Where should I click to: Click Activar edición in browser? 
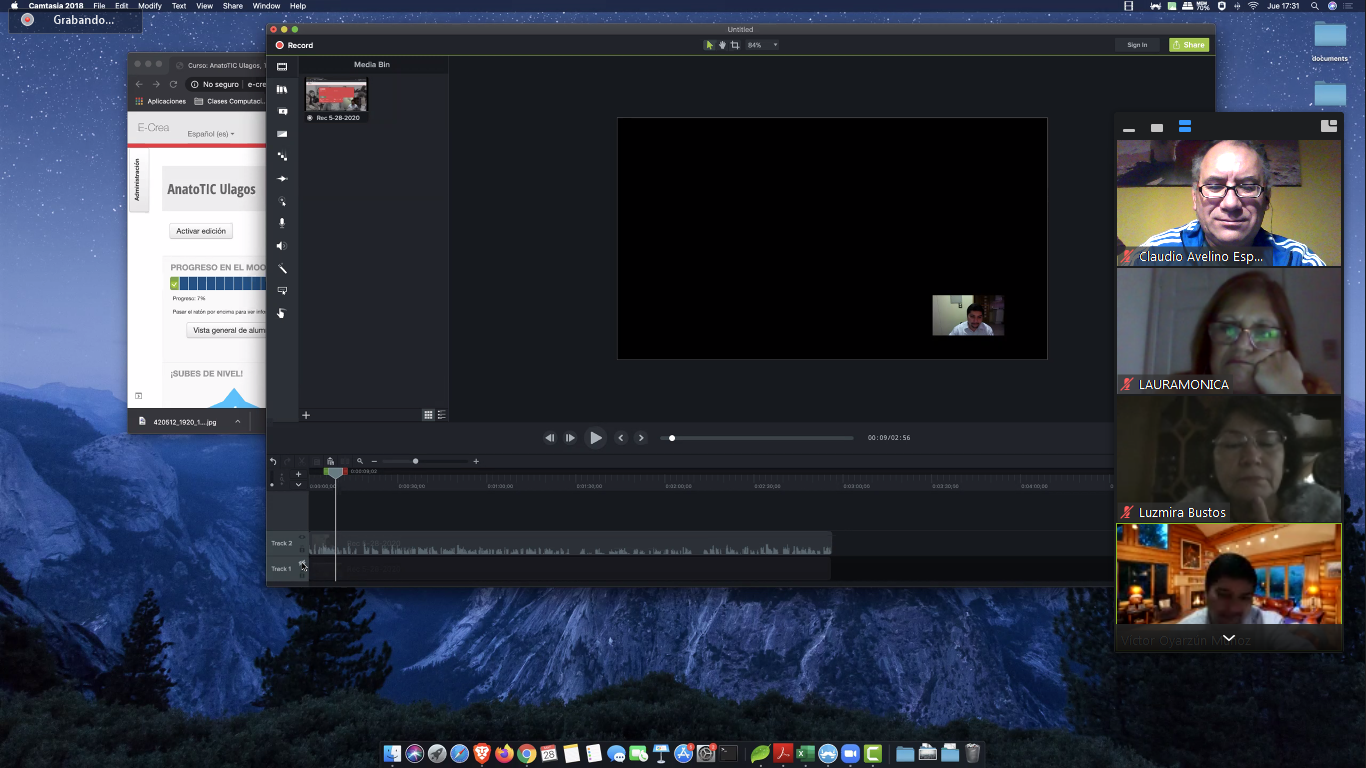(x=201, y=231)
